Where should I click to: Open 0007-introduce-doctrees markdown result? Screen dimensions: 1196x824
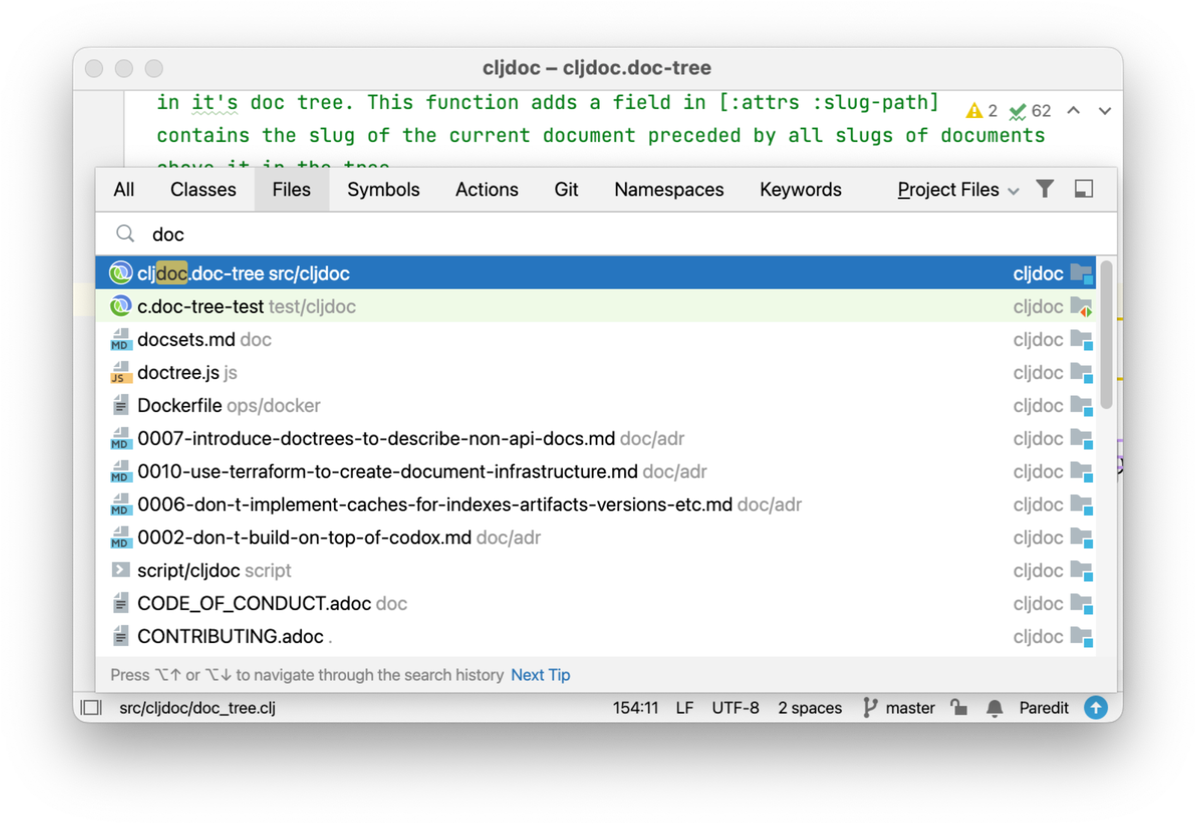[596, 439]
